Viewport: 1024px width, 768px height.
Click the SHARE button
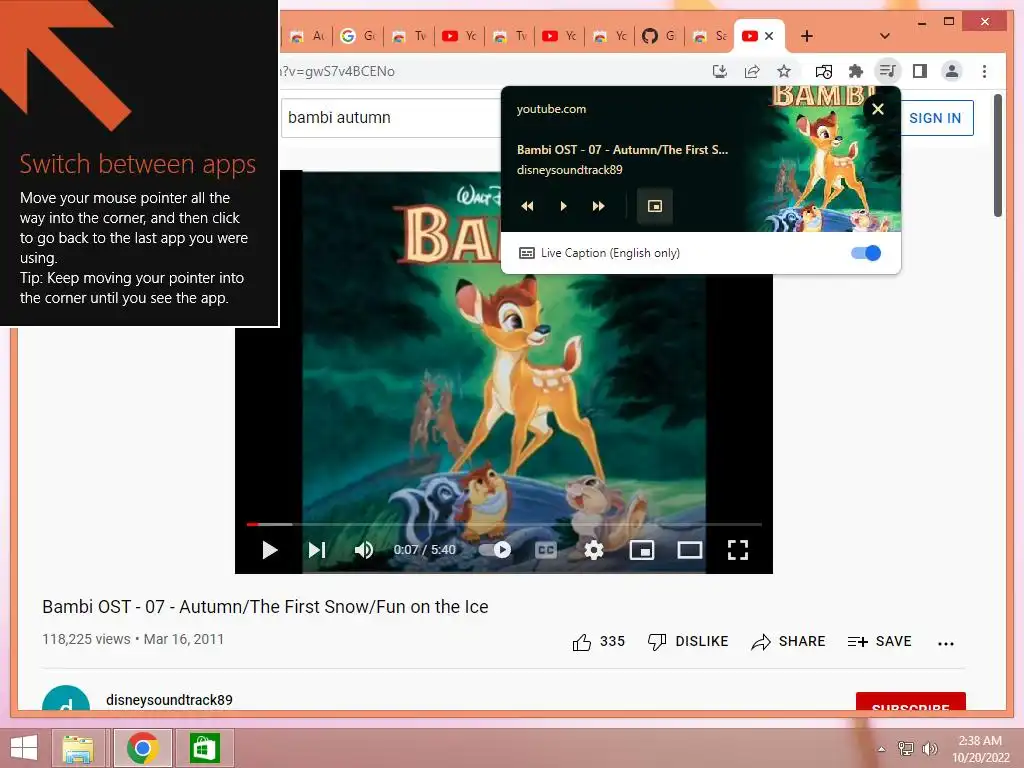pos(788,642)
